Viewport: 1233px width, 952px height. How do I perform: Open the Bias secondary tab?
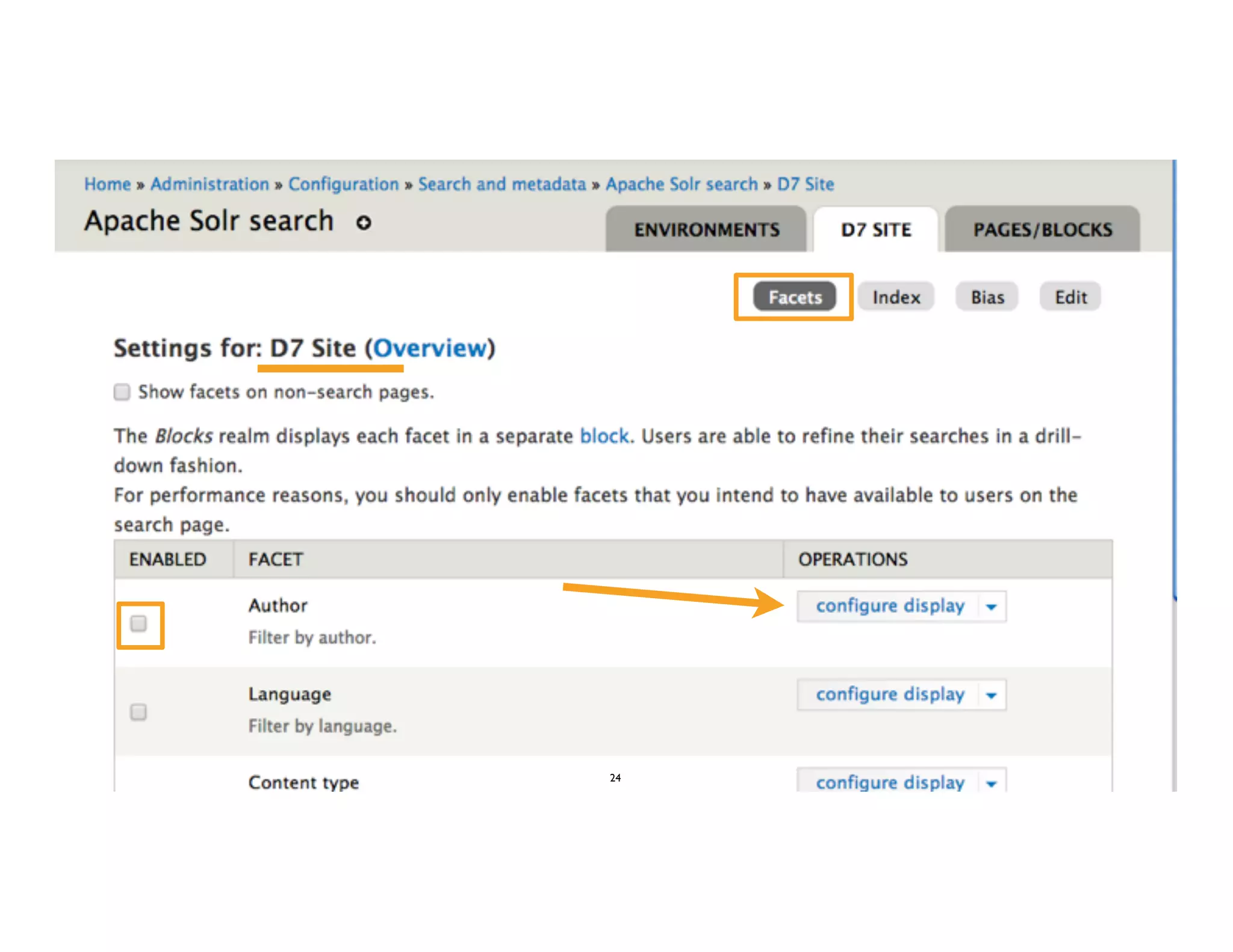click(987, 297)
